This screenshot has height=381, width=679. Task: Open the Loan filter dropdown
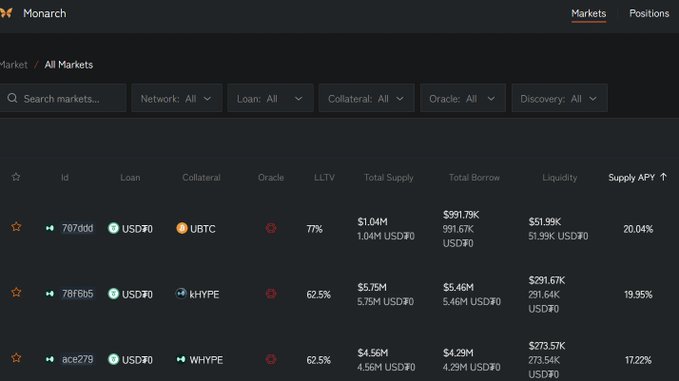[270, 98]
